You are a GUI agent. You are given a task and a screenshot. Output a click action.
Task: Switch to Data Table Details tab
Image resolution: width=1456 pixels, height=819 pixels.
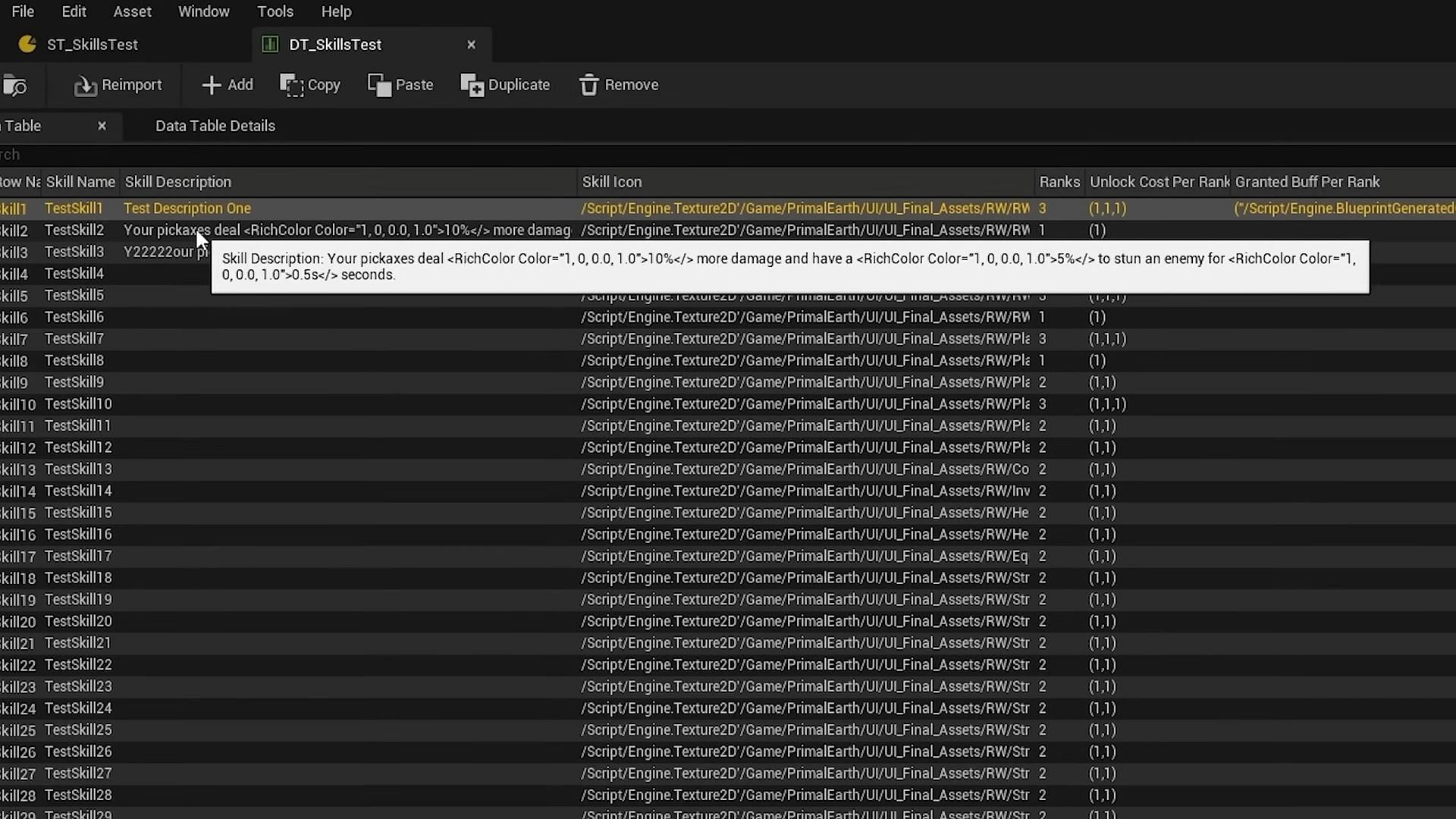coord(215,126)
